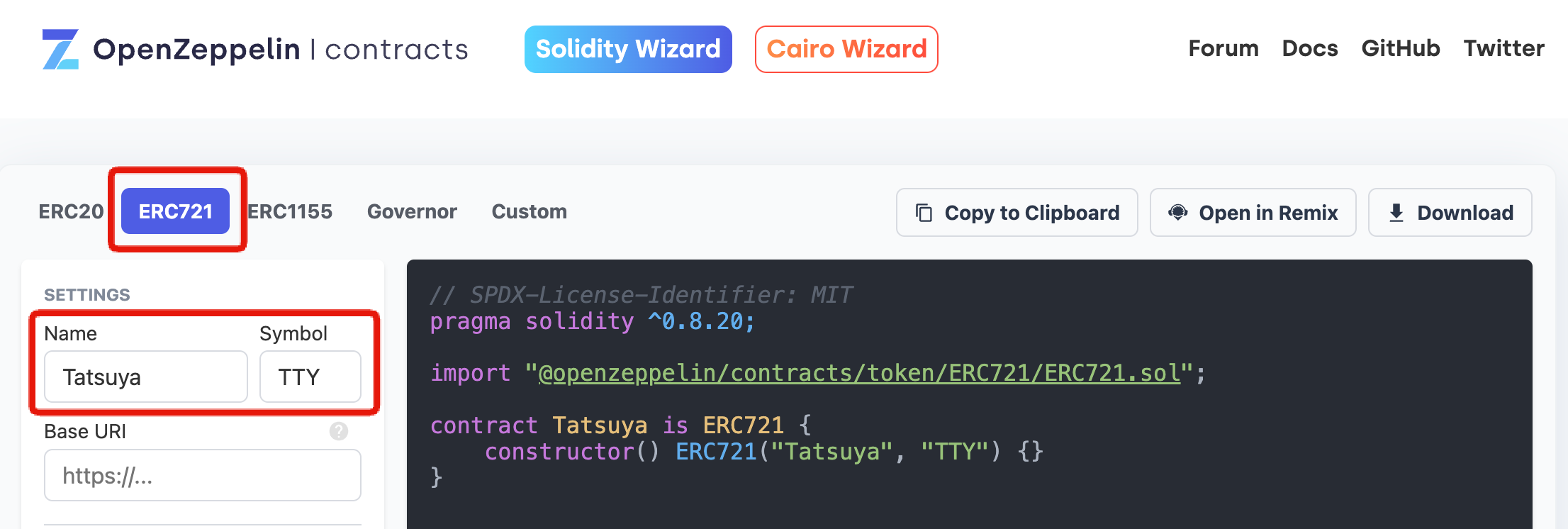Screen dimensions: 1568x529
Task: Open the Docs link
Action: tap(1310, 48)
